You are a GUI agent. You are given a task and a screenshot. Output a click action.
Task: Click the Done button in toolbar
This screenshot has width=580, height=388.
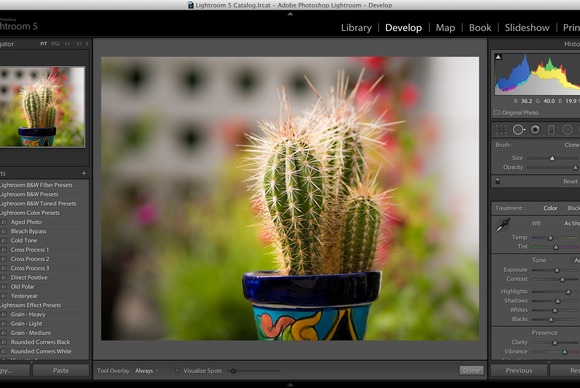471,371
